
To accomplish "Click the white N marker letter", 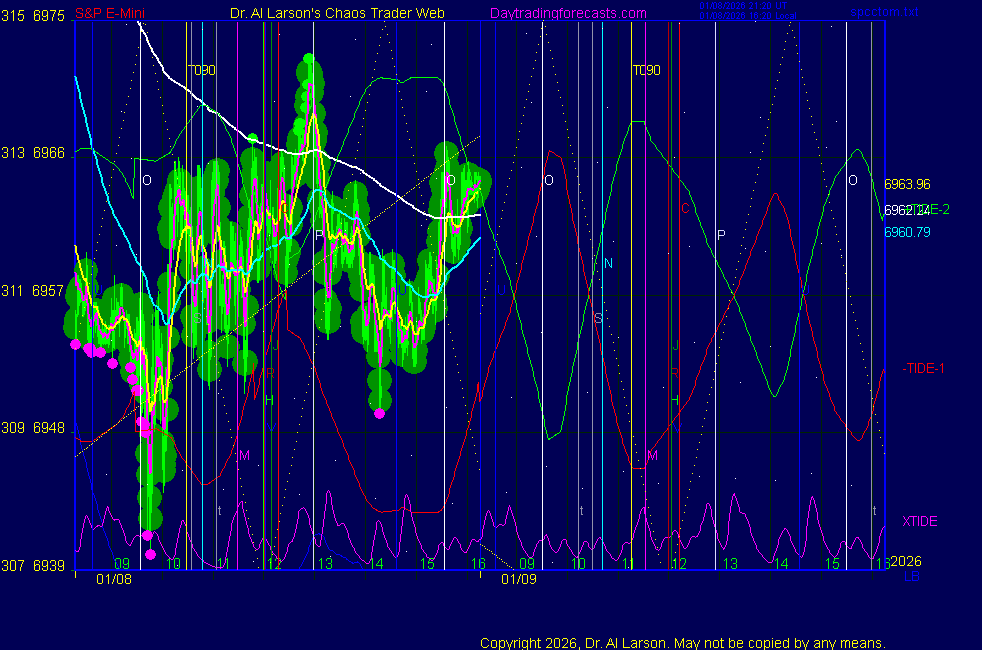I will (x=608, y=263).
